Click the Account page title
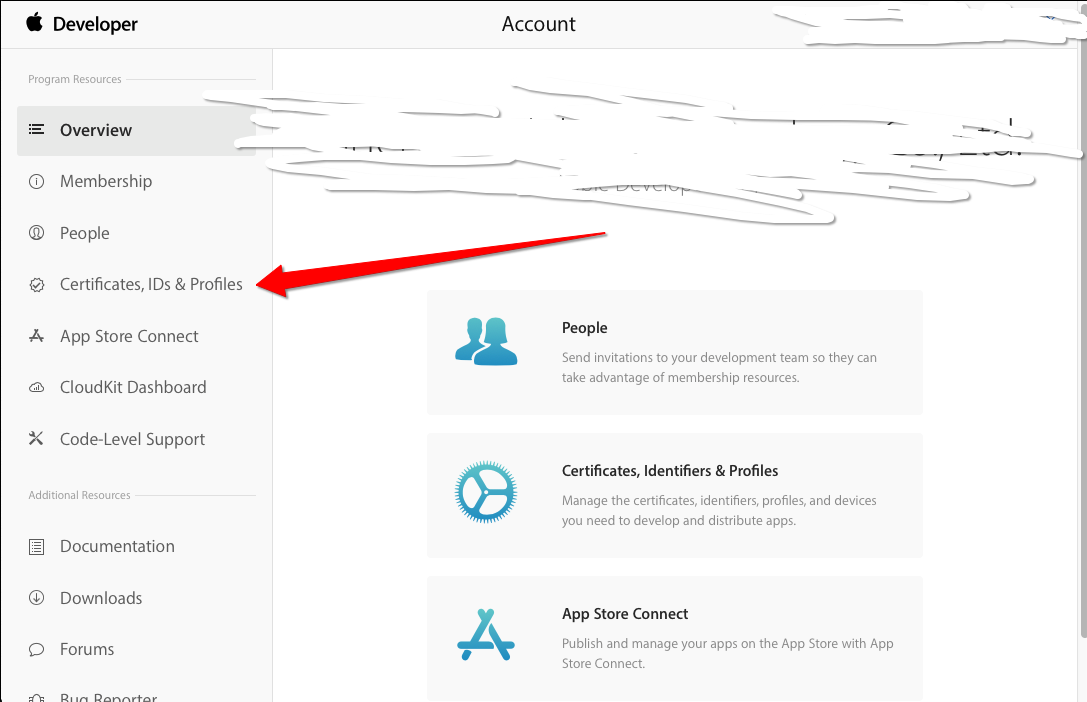 [x=539, y=24]
